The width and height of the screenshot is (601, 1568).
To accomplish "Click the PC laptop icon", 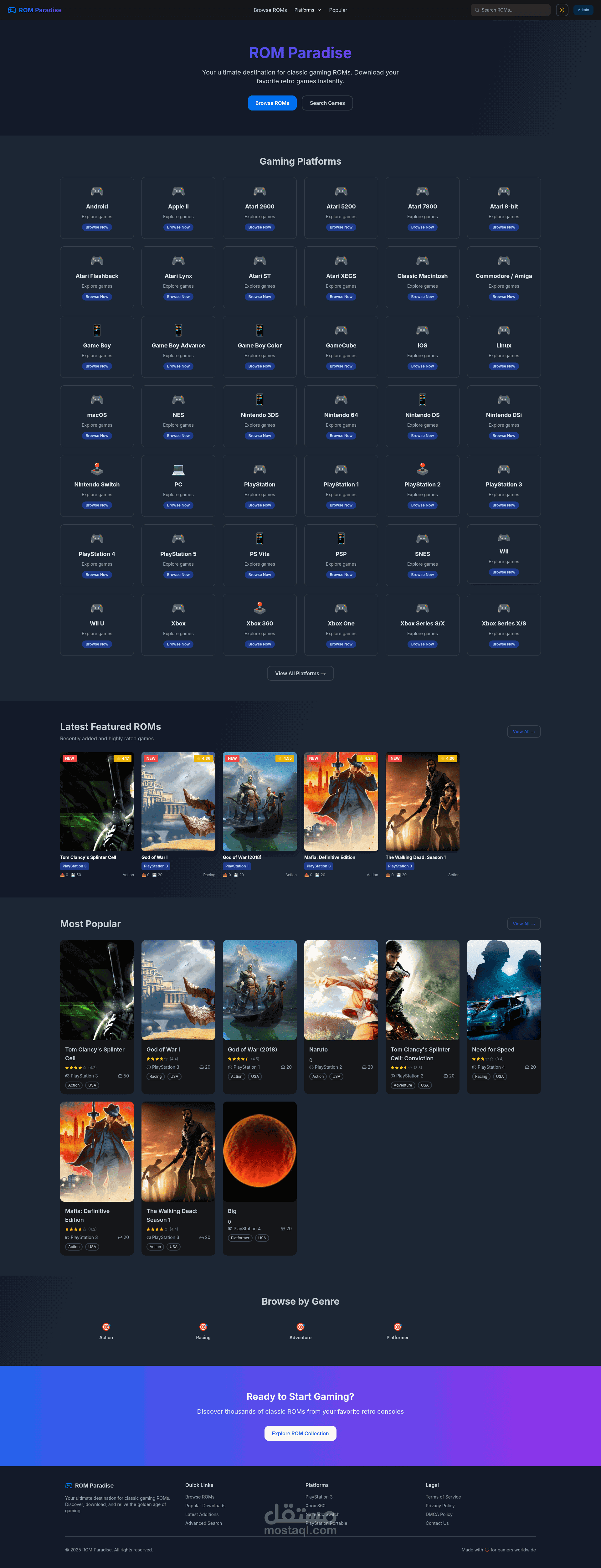I will (178, 469).
